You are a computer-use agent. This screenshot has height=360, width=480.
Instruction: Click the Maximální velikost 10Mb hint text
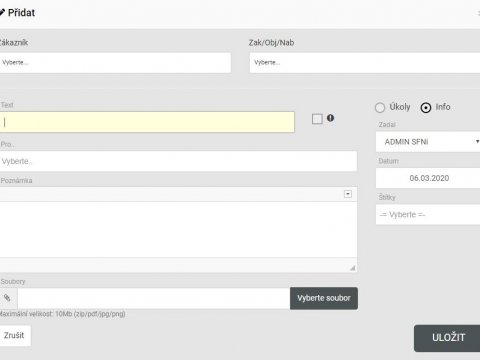[x=63, y=314]
